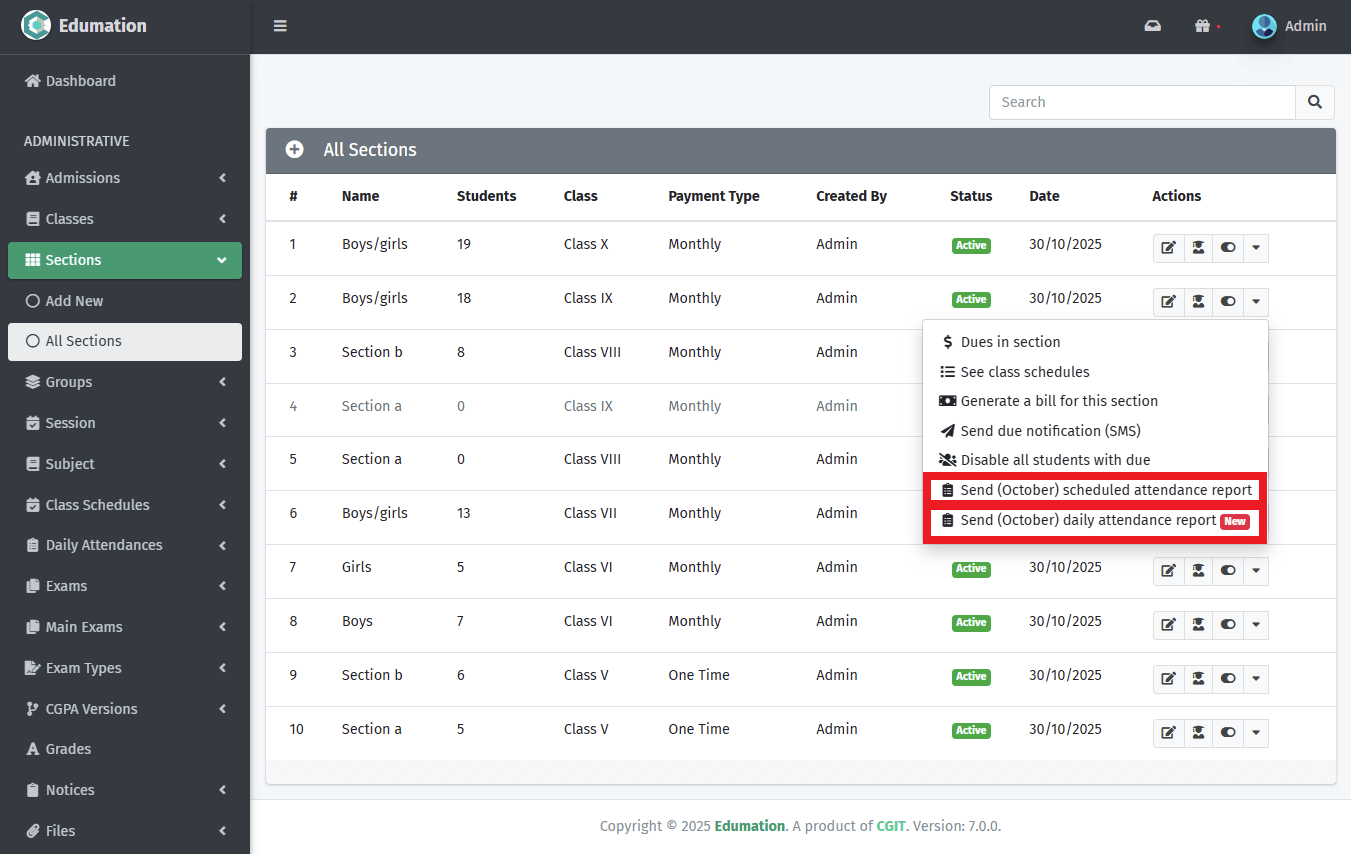Edit Section b of Class V
The height and width of the screenshot is (854, 1351).
point(1168,679)
